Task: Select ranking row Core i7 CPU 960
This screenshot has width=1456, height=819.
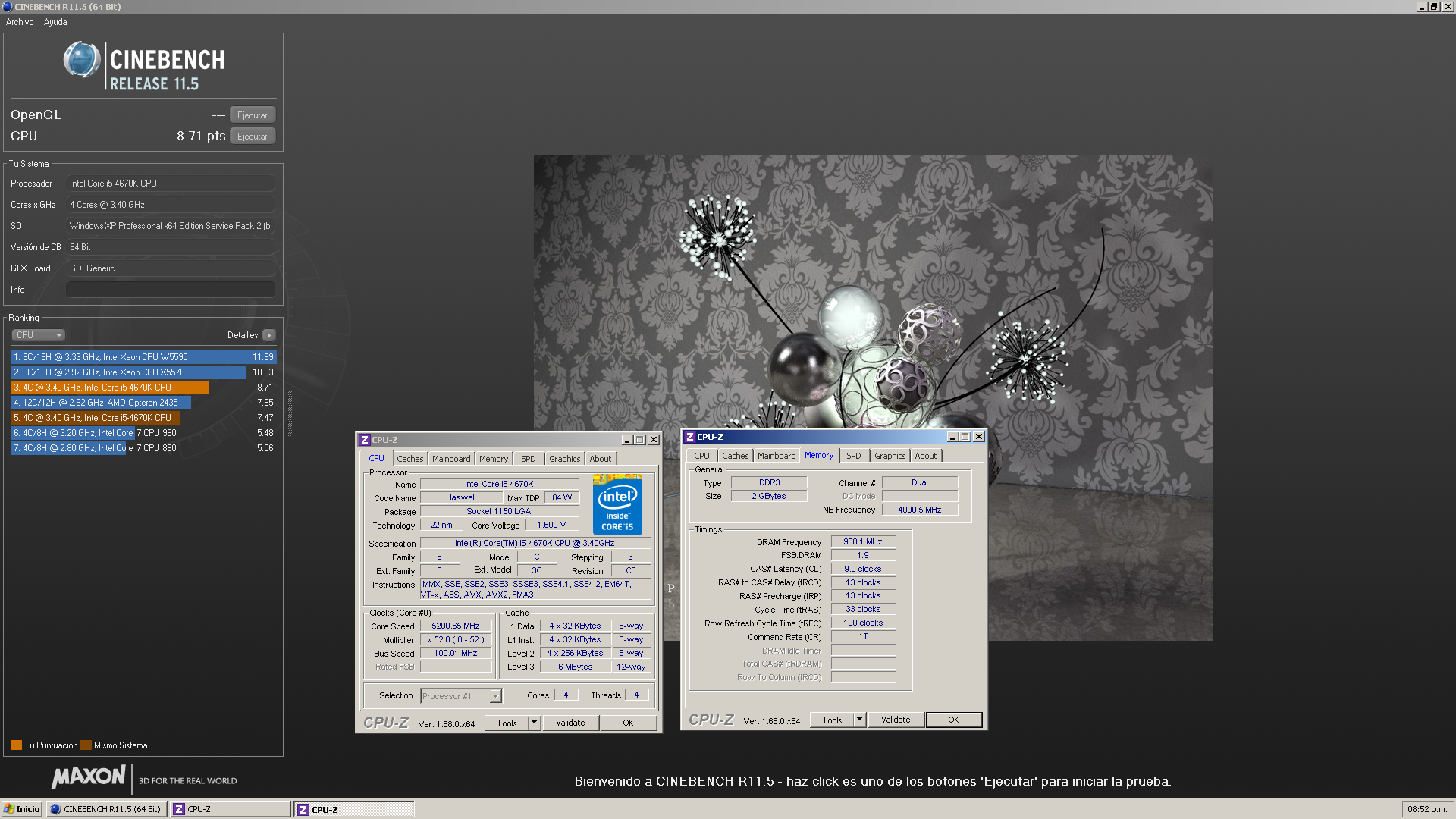Action: pyautogui.click(x=143, y=433)
